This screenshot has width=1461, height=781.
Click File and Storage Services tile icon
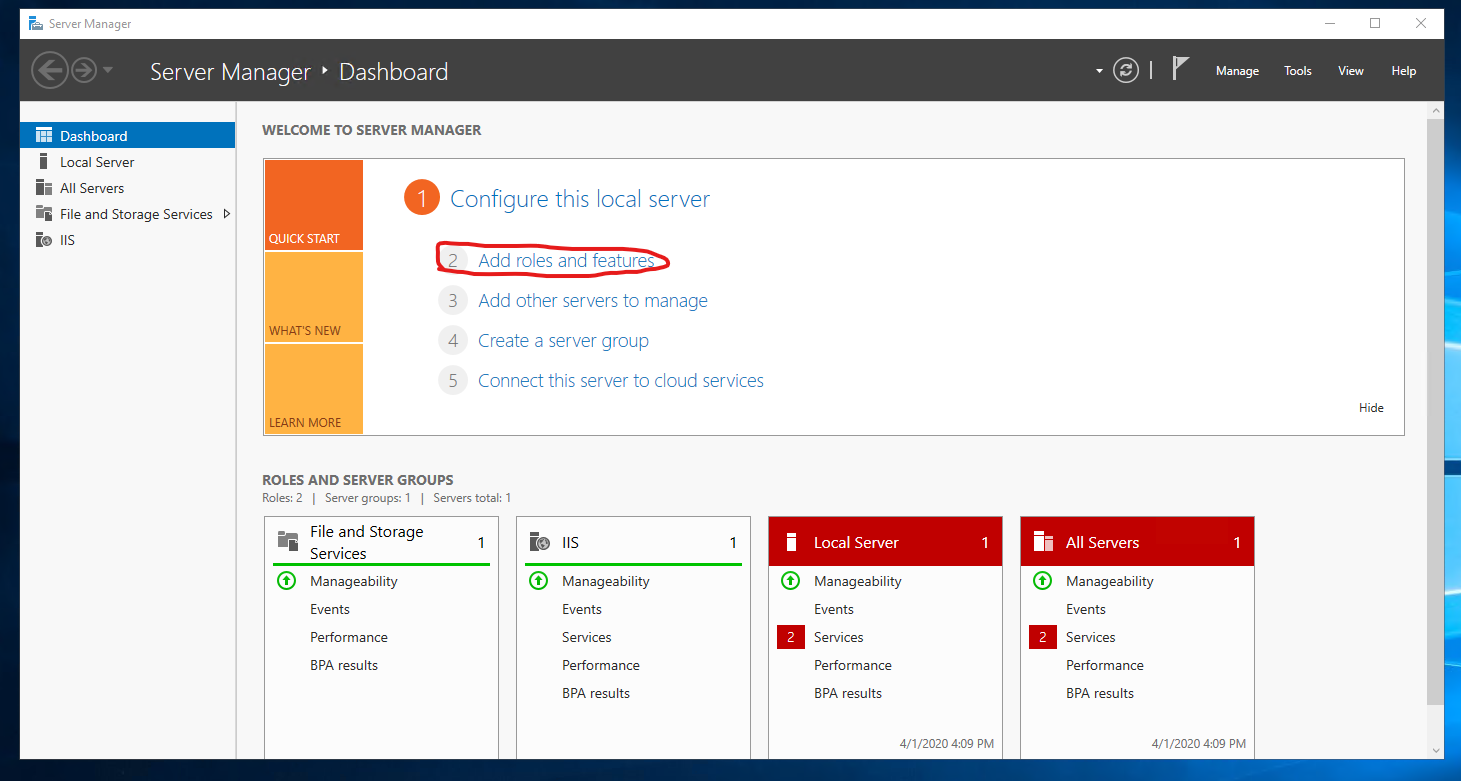coord(287,541)
